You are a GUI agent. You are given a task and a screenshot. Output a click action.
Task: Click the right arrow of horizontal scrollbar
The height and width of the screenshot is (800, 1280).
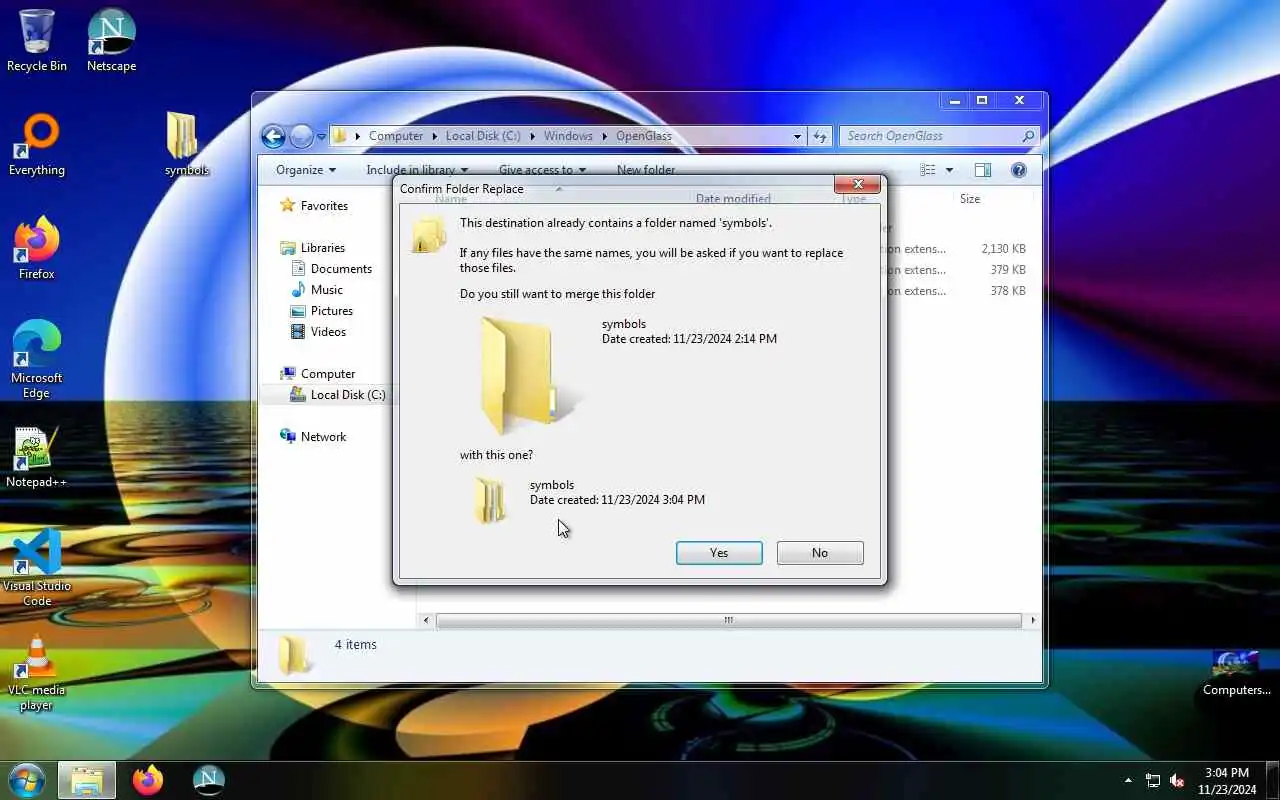coord(1032,620)
